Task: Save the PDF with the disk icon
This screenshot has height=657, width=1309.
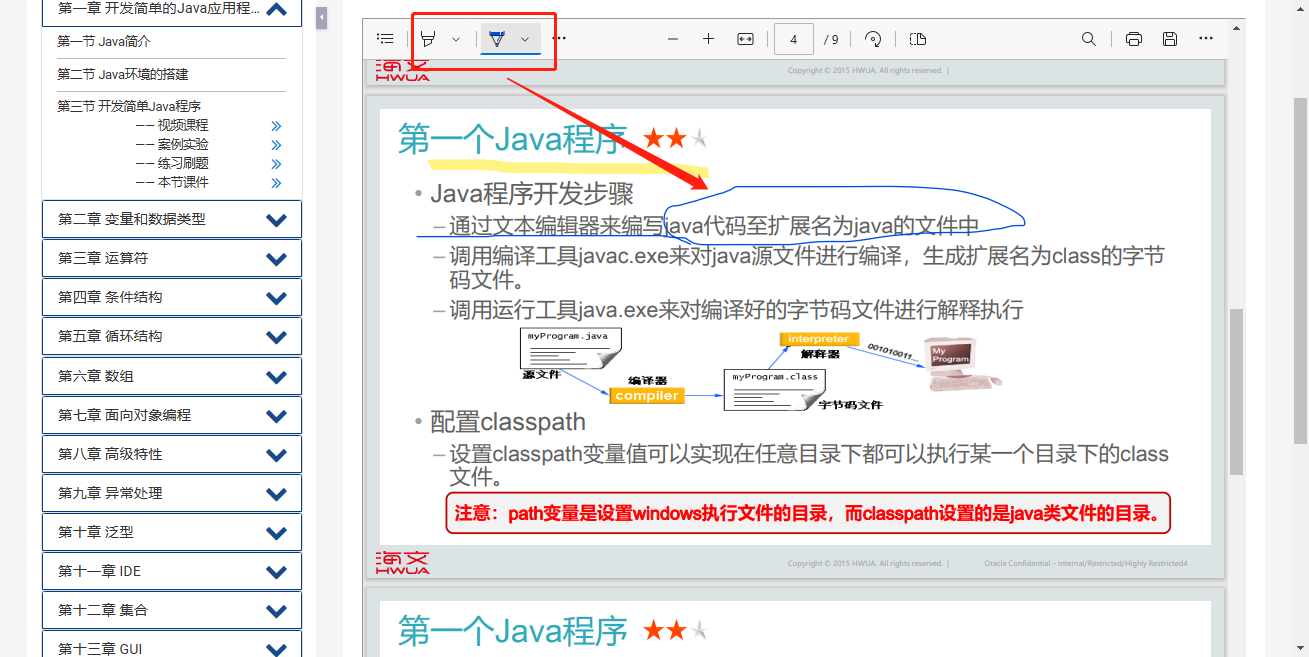Action: [x=1170, y=39]
